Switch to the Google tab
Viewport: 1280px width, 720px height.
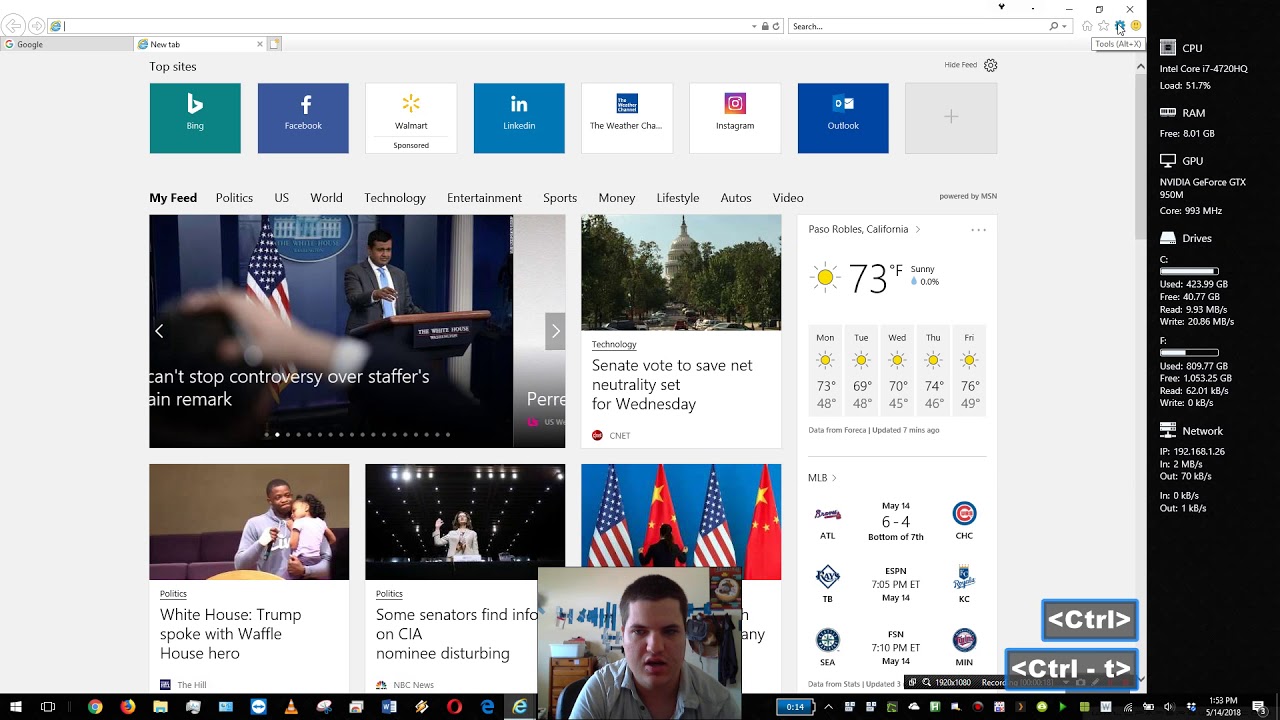click(x=67, y=44)
